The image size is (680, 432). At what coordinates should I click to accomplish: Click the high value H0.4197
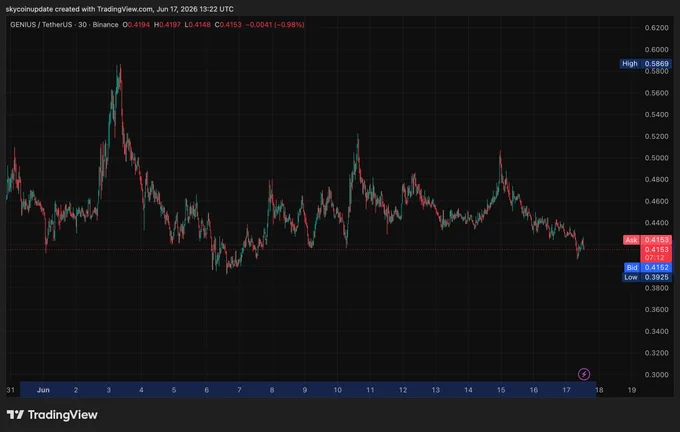pyautogui.click(x=167, y=25)
